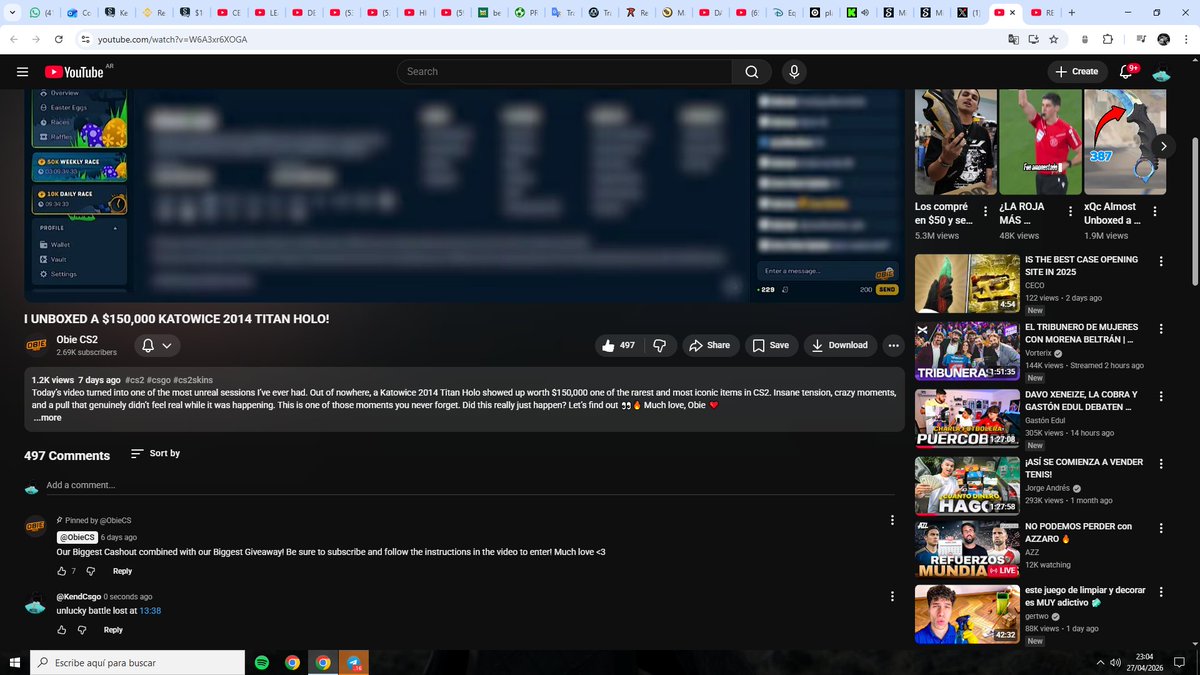Open options for the pinned ObieCS comment

pos(892,520)
